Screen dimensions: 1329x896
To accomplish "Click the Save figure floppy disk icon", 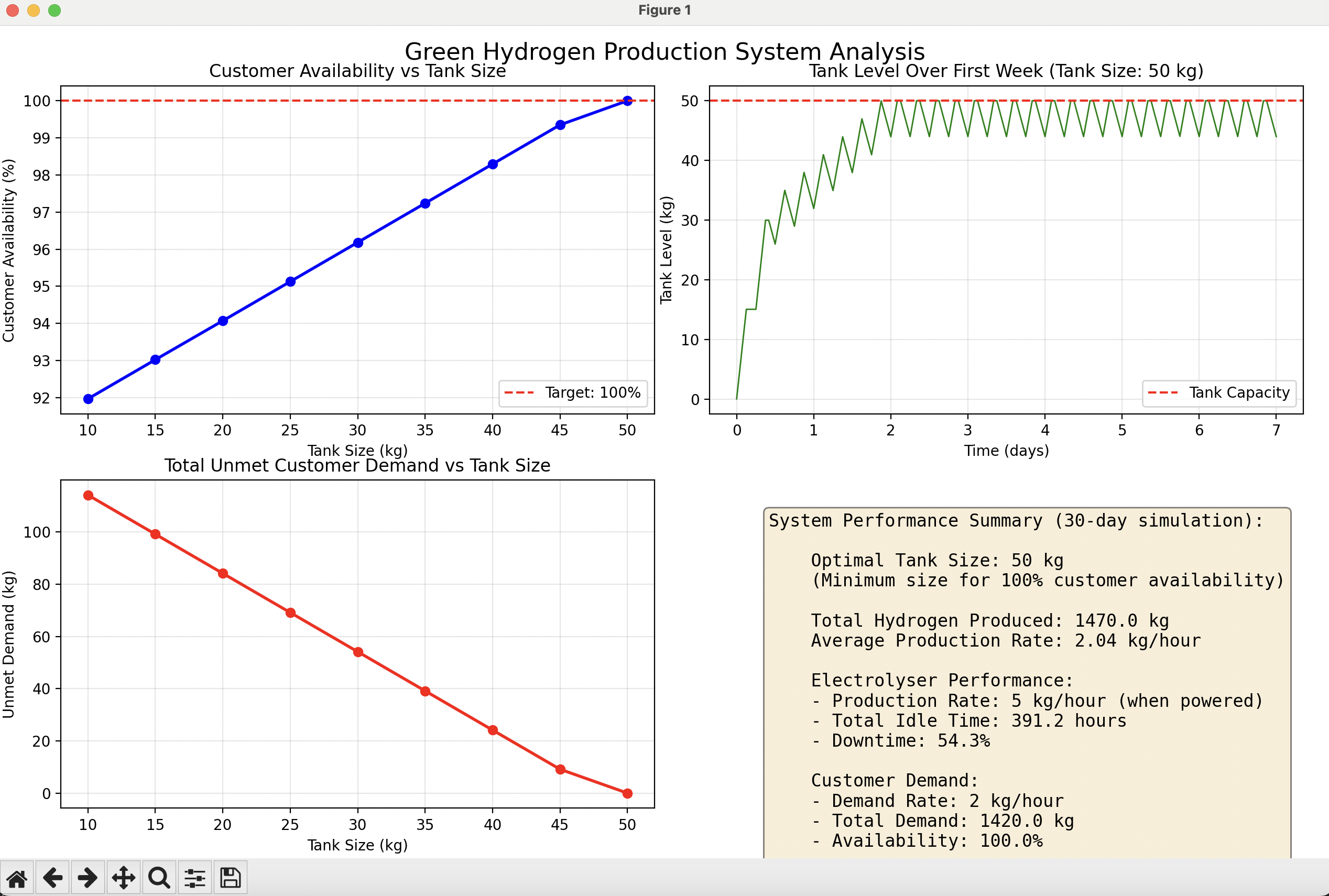I will coord(230,877).
